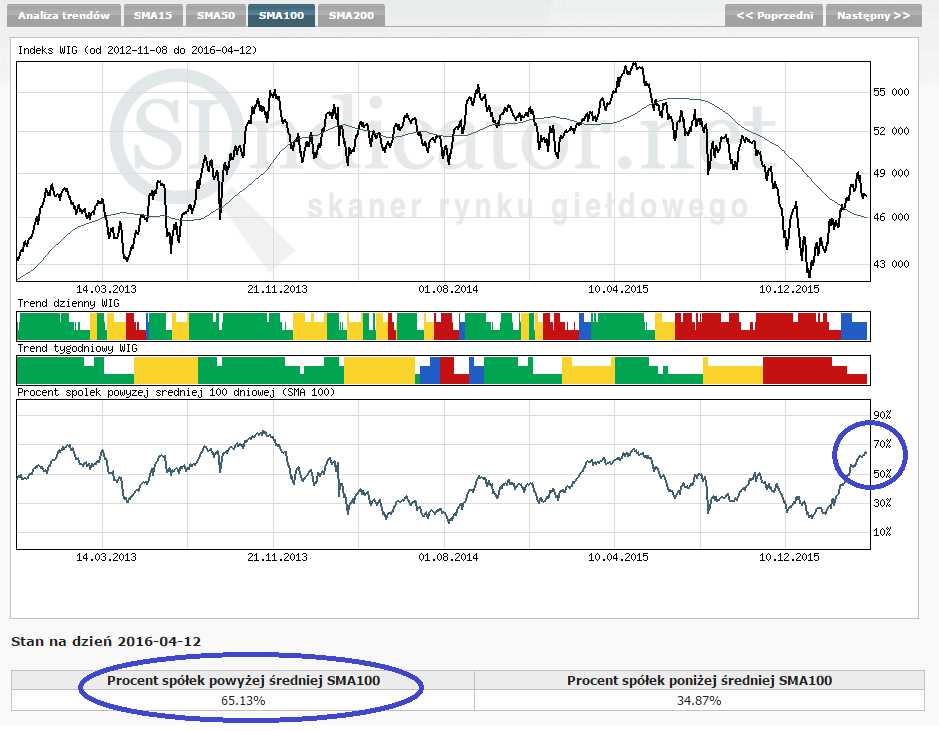The image size is (939, 731).
Task: Click the 43 000 label on WIG chart axis
Action: pos(889,264)
